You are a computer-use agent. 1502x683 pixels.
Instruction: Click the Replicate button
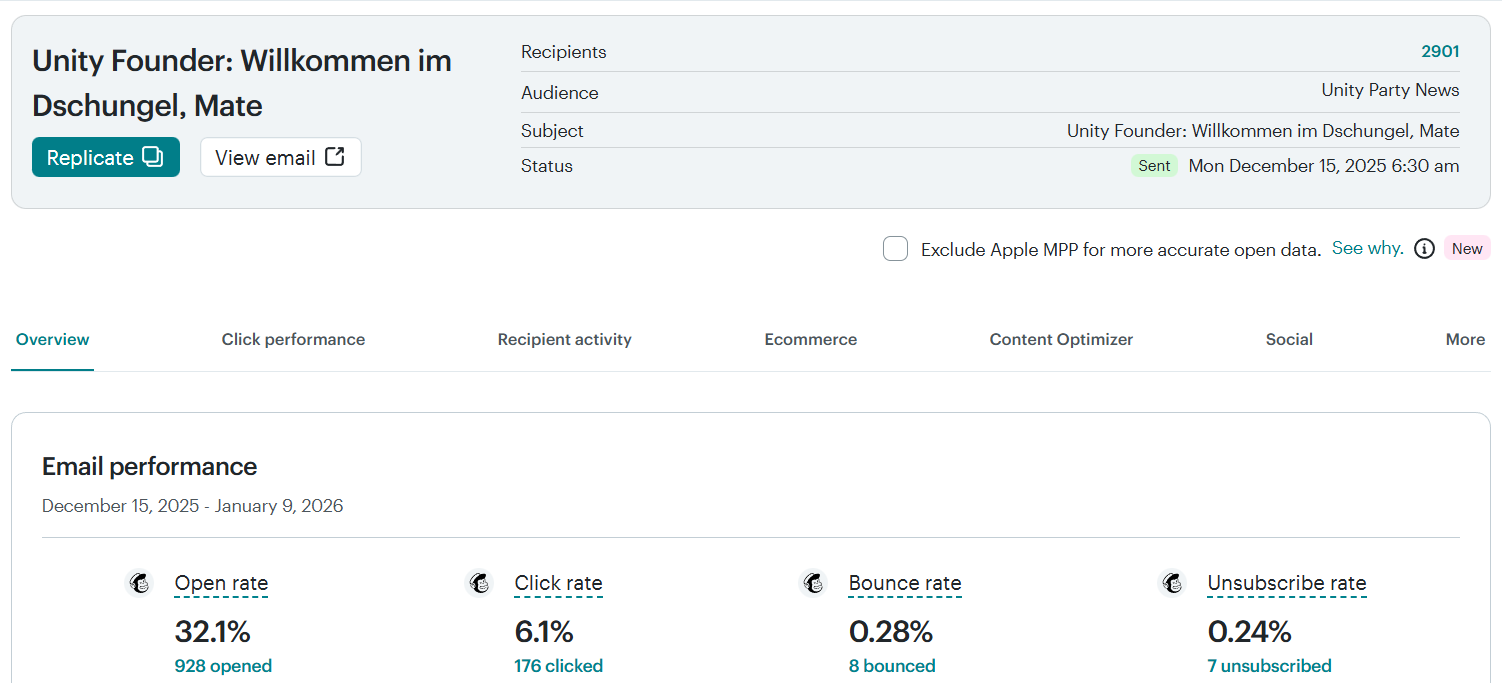point(106,157)
